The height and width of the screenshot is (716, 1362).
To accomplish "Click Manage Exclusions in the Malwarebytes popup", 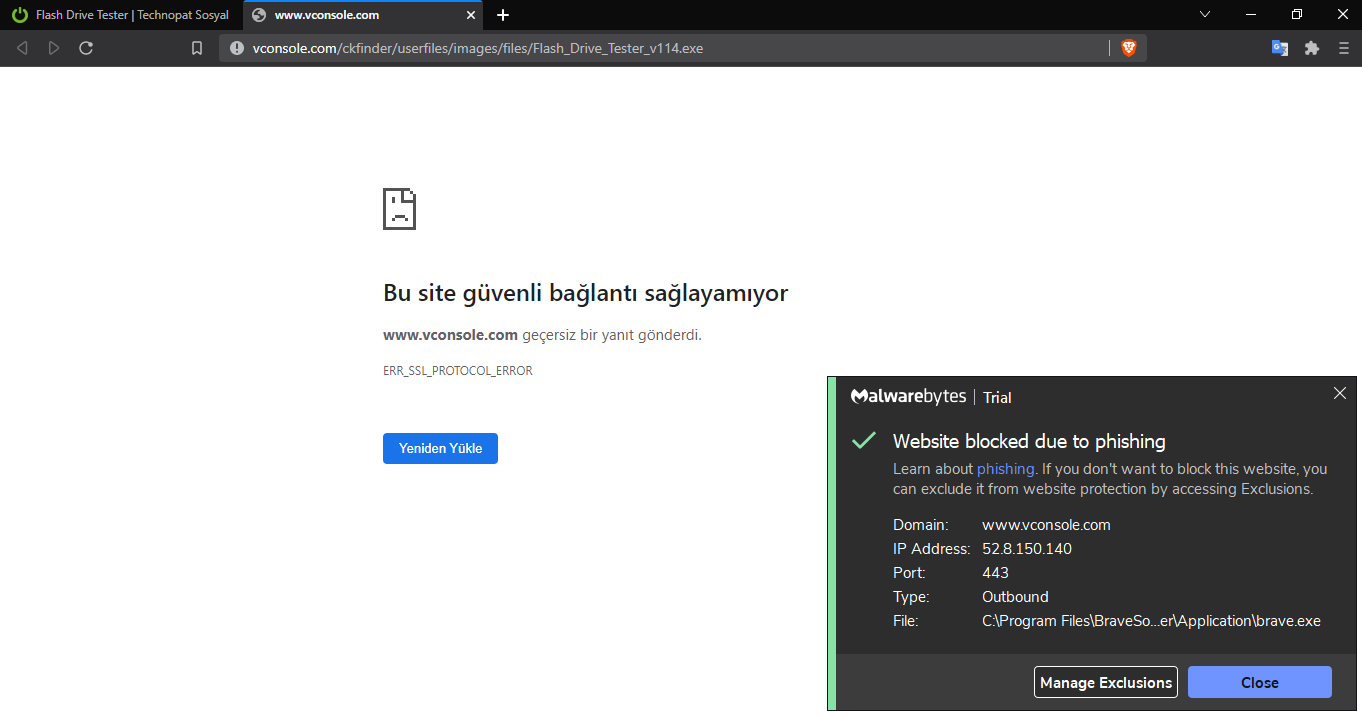I will pyautogui.click(x=1106, y=682).
